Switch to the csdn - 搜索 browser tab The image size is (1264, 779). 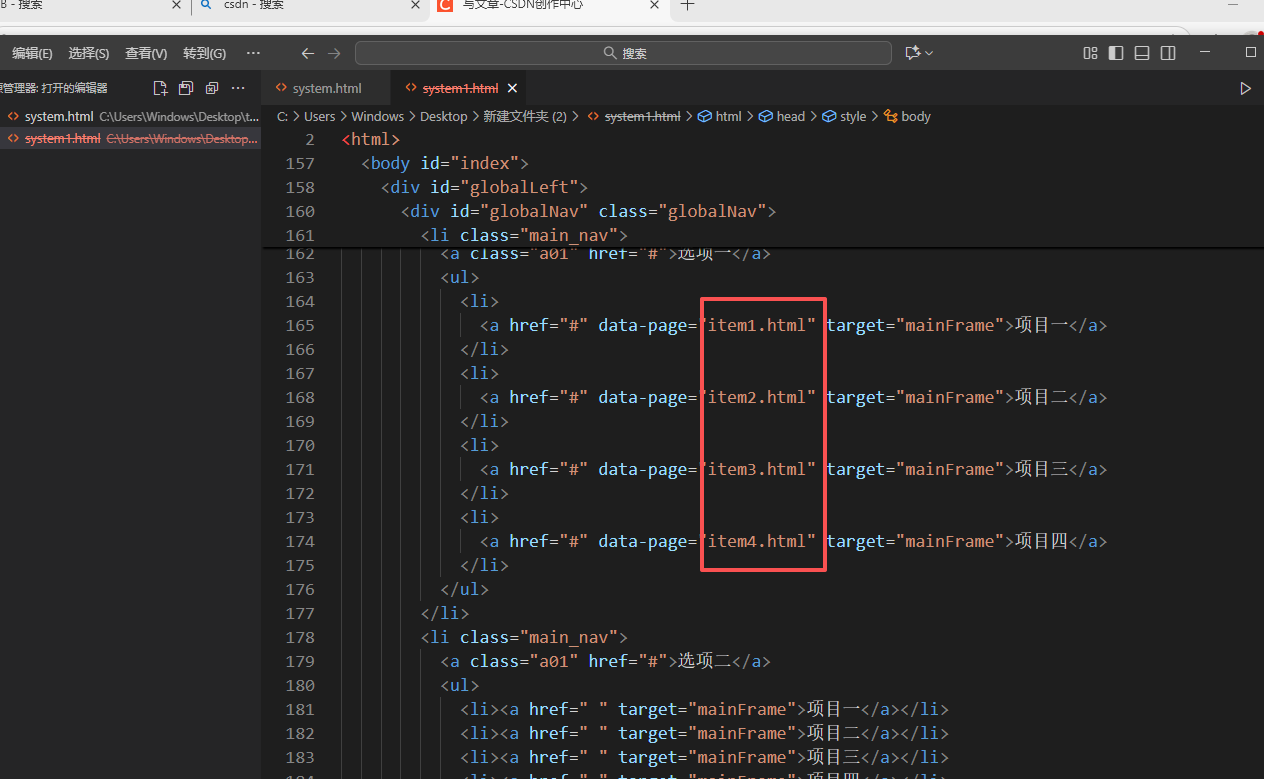point(254,5)
